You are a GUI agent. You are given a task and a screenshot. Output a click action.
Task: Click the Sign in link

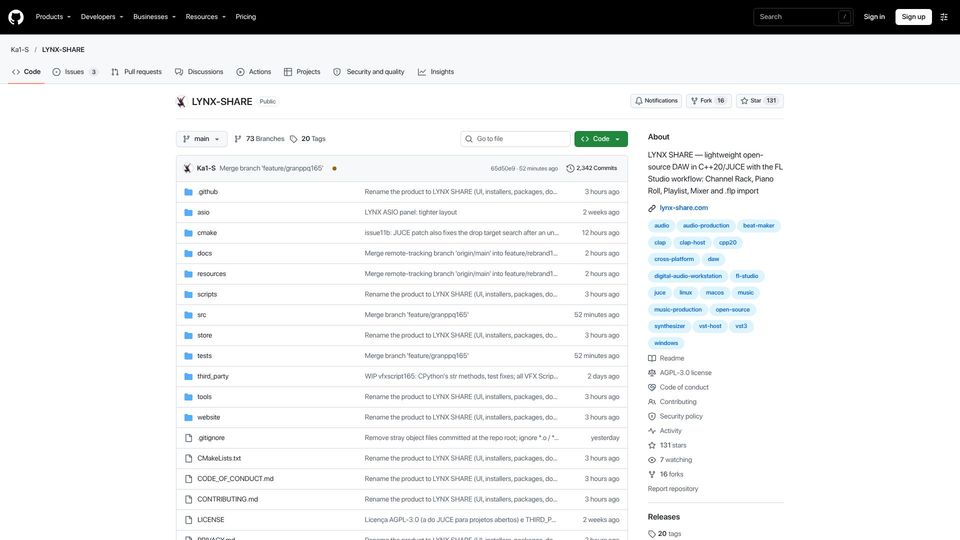tap(874, 17)
